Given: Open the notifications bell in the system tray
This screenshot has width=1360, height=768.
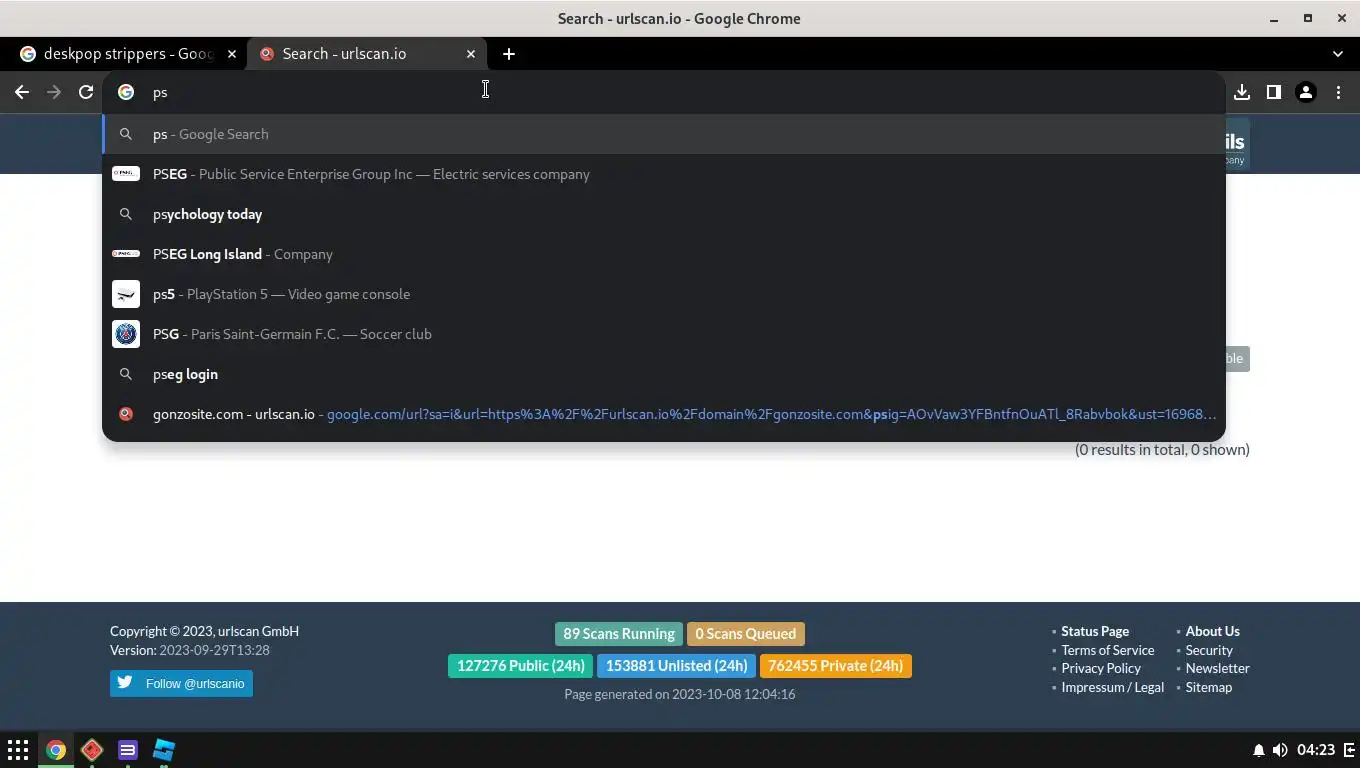Looking at the screenshot, I should (x=1259, y=750).
